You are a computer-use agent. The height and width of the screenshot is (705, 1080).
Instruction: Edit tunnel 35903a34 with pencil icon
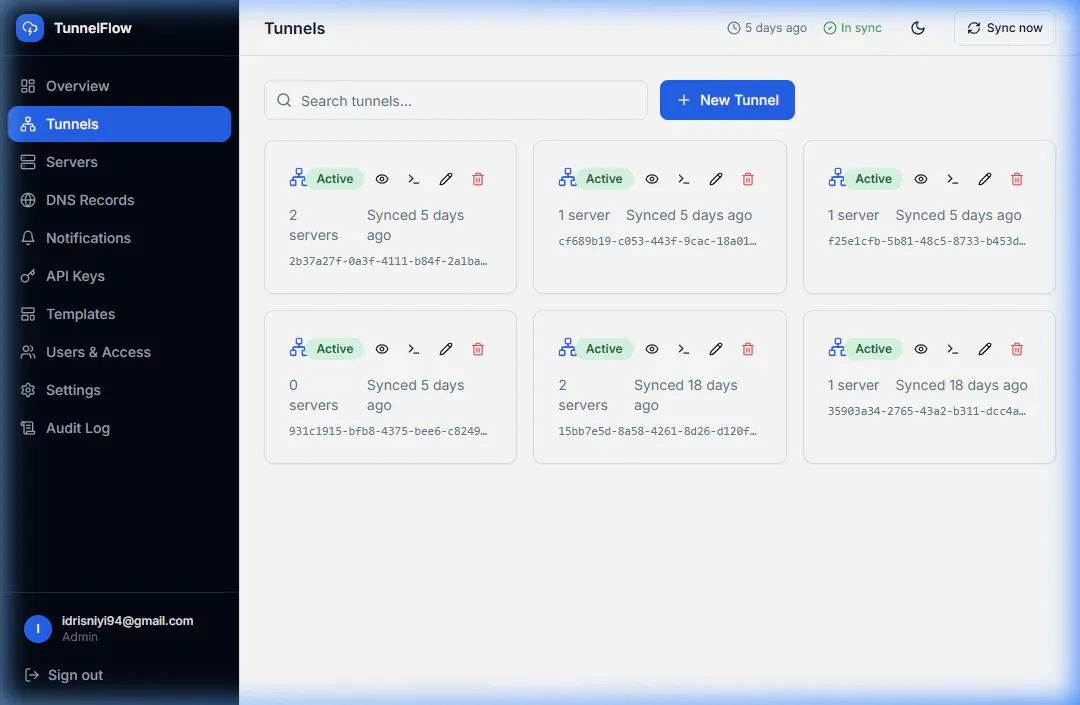point(985,349)
